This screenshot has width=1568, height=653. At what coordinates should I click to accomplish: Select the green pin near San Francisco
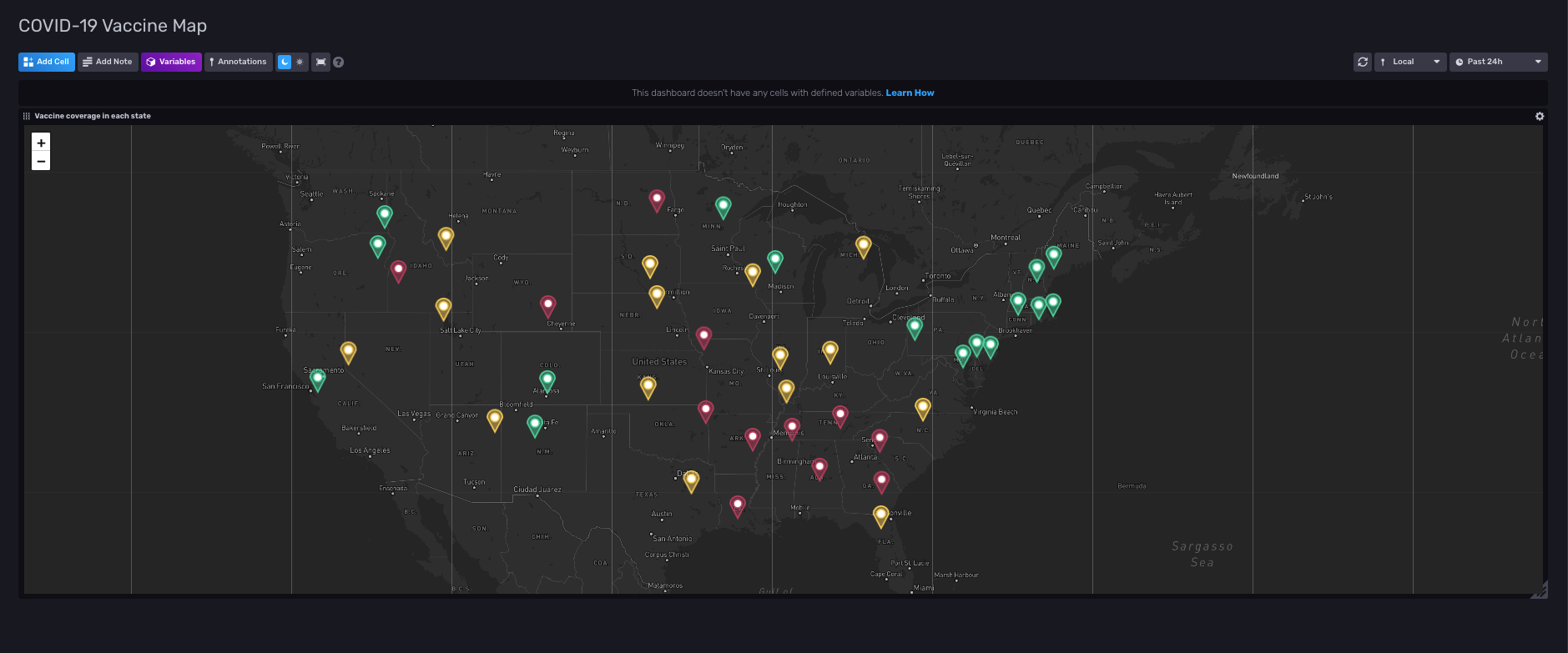click(x=318, y=379)
